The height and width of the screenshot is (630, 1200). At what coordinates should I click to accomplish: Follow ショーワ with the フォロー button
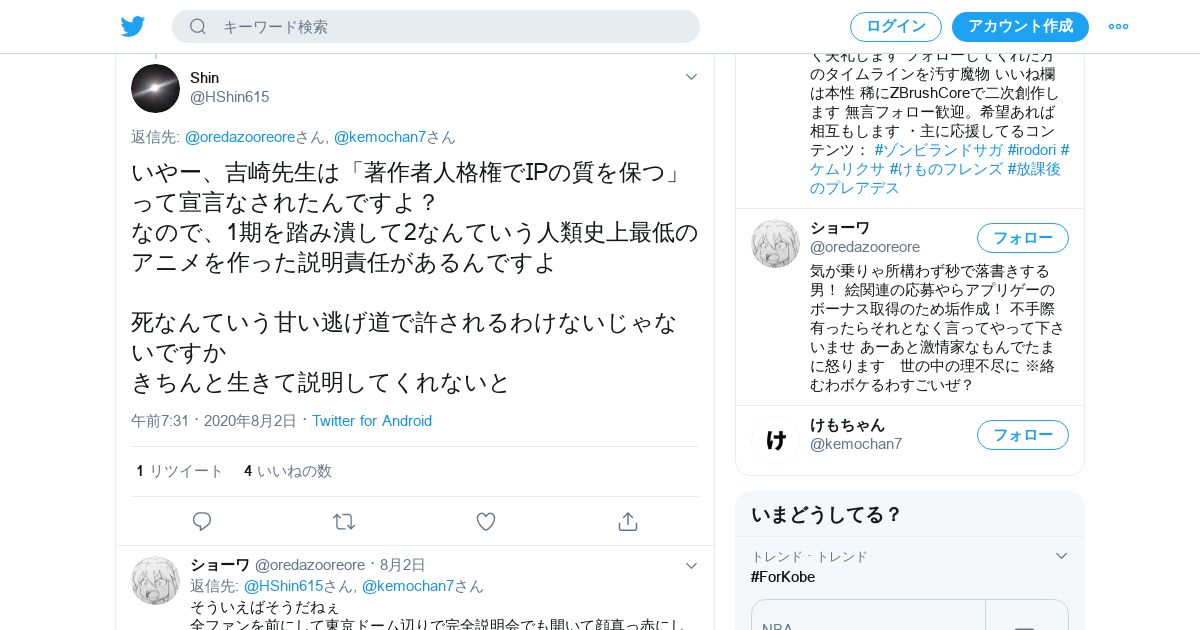pyautogui.click(x=1023, y=238)
